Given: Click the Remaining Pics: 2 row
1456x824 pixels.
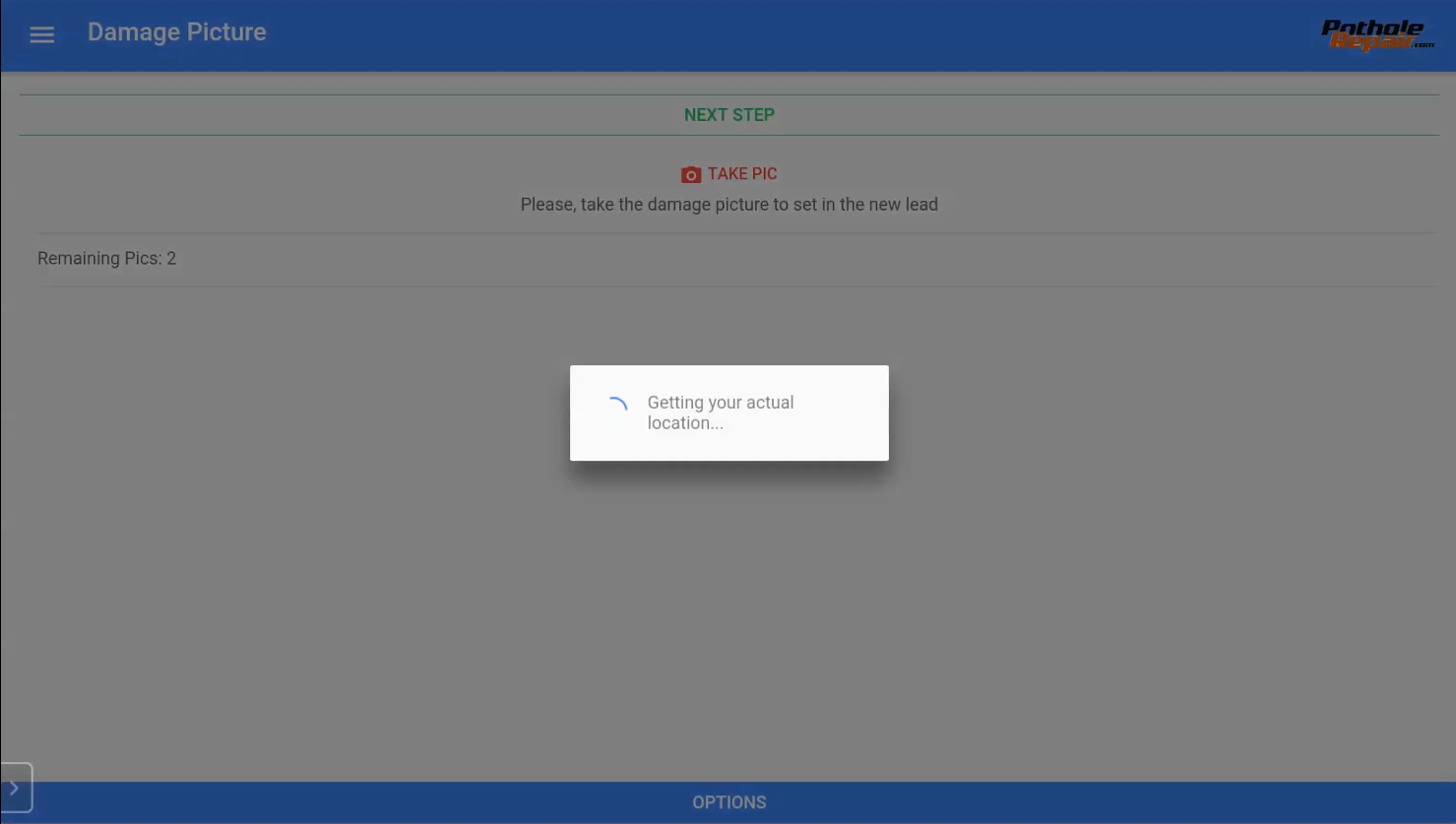Looking at the screenshot, I should 736,259.
